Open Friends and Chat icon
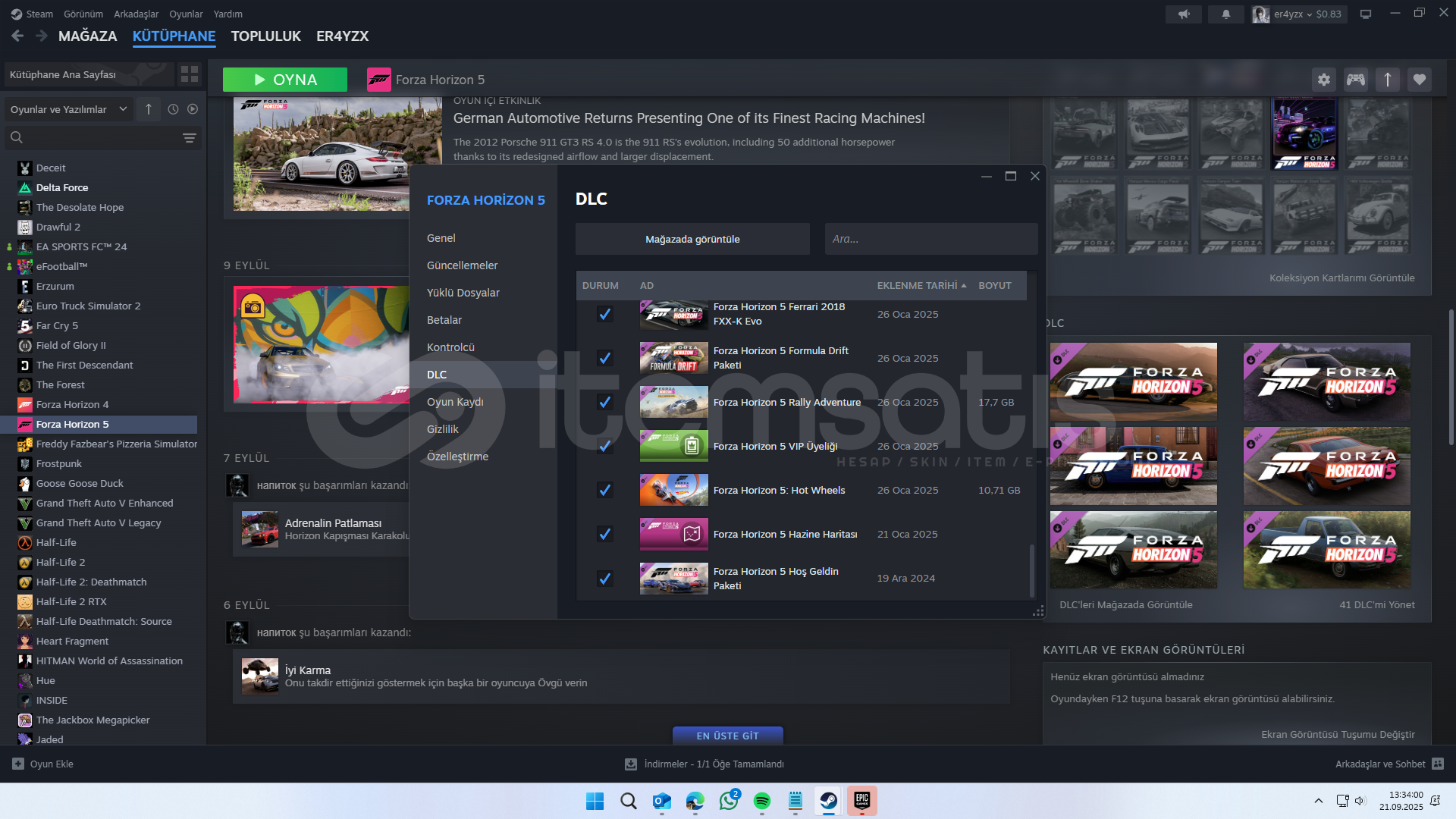This screenshot has height=819, width=1456. point(1438,764)
